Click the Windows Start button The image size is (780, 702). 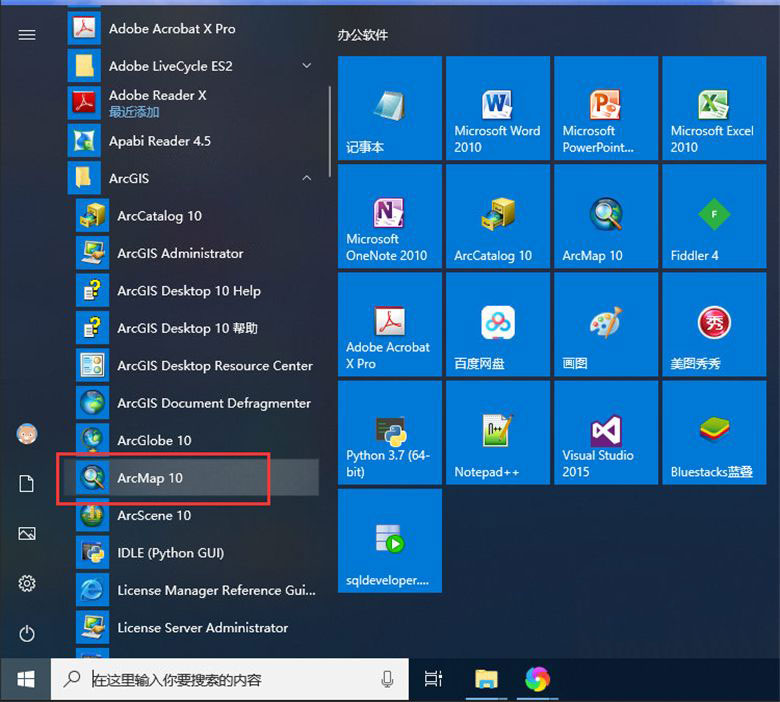tap(25, 680)
